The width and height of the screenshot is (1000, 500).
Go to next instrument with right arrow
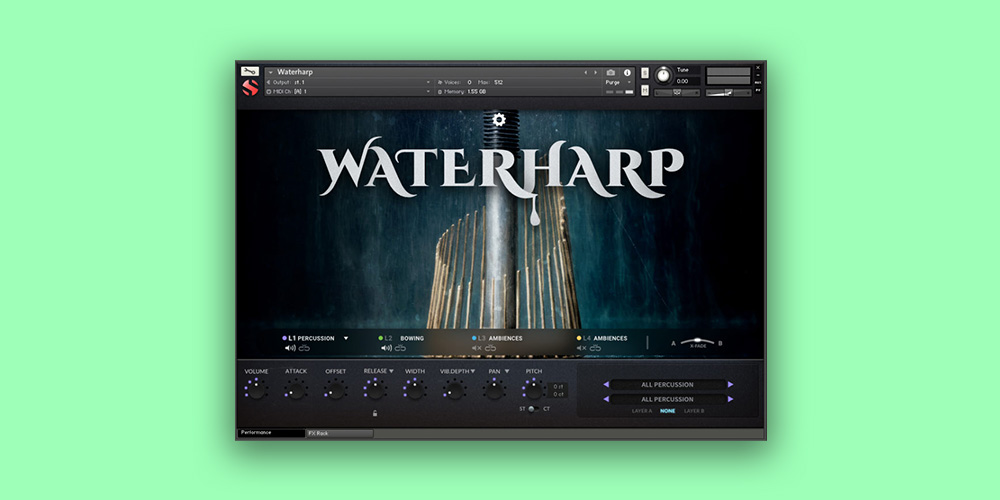tap(596, 73)
